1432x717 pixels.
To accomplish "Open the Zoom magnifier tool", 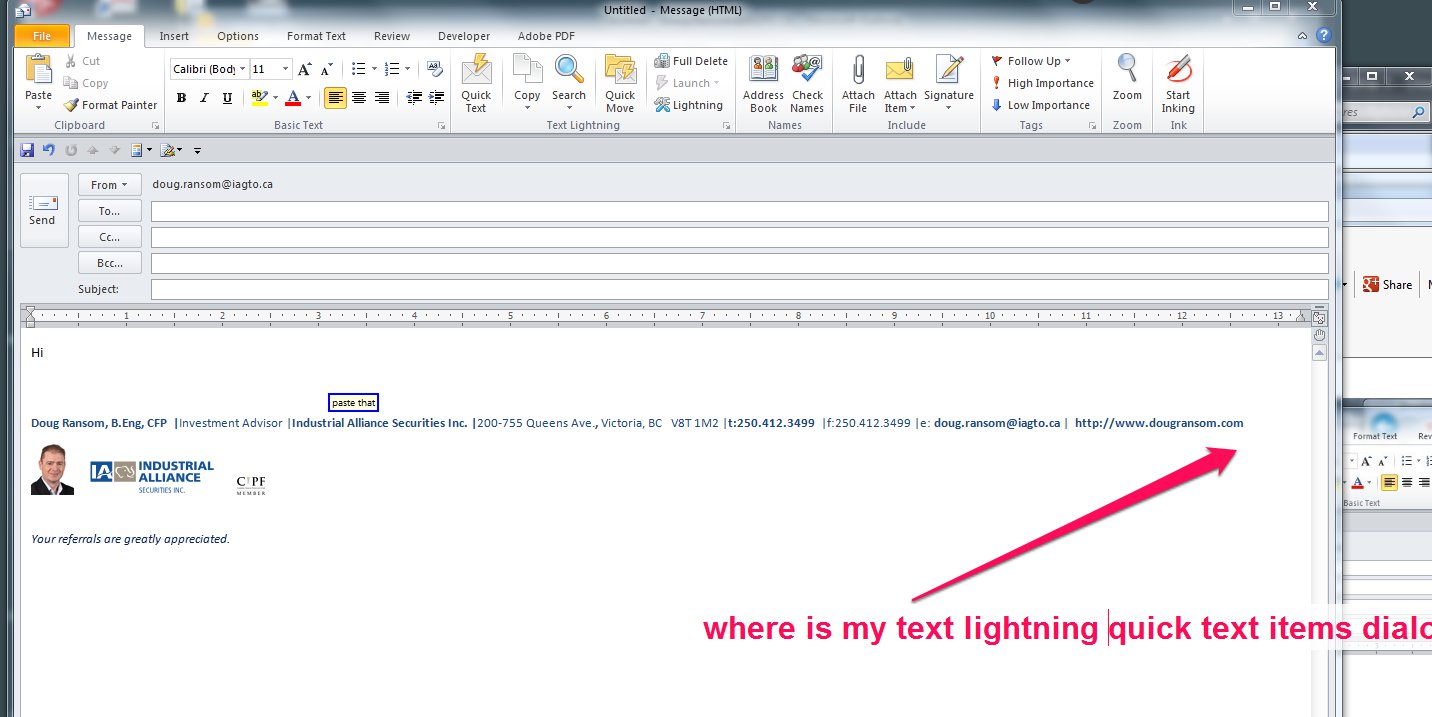I will 1127,72.
